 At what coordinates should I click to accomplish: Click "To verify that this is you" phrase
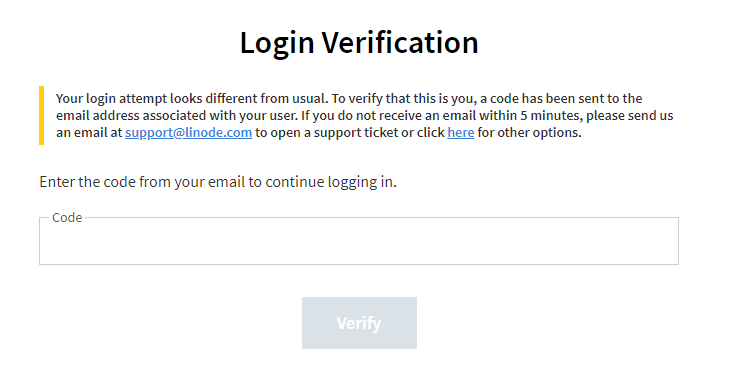[404, 98]
